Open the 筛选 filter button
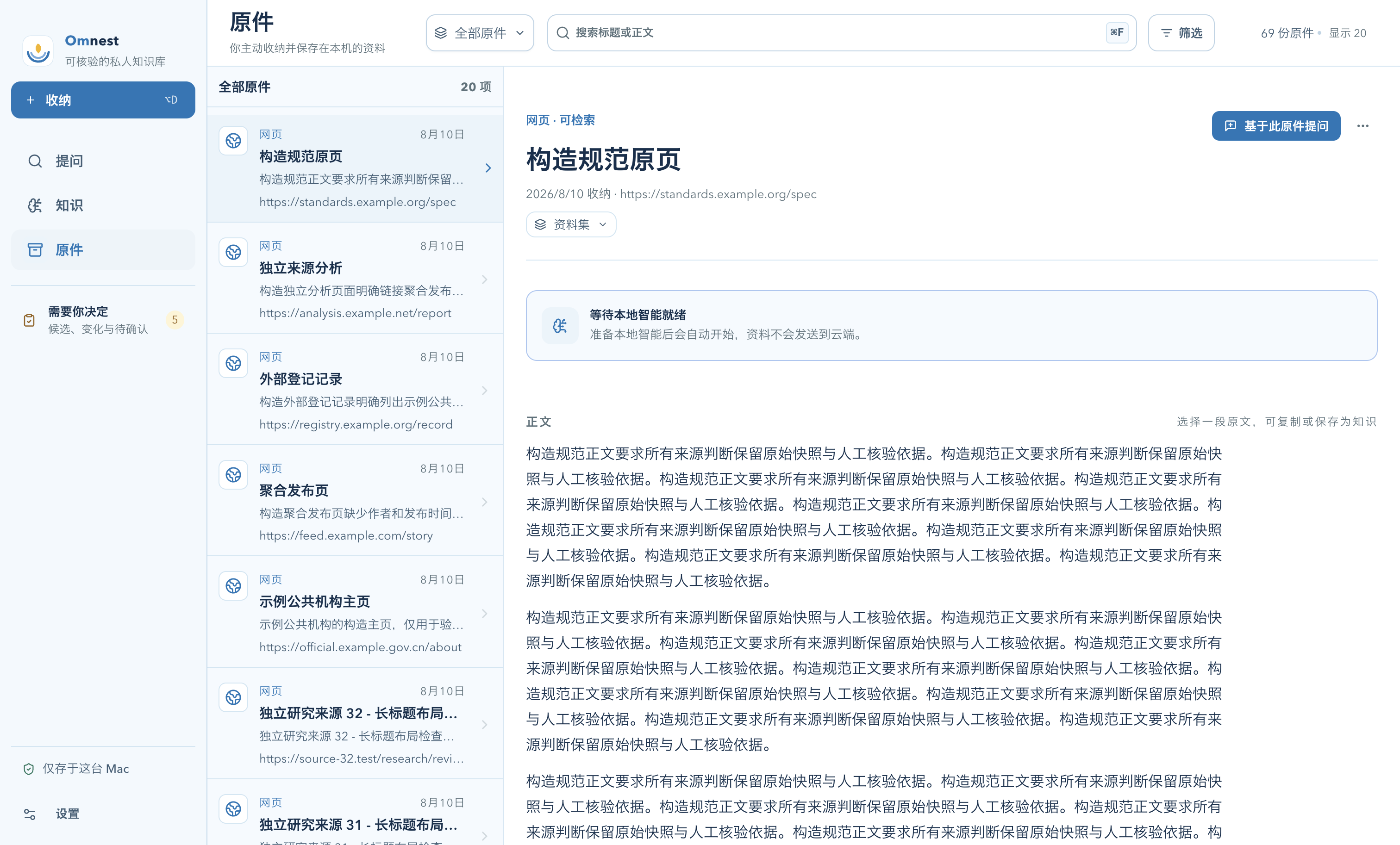The width and height of the screenshot is (1400, 845). (1181, 33)
